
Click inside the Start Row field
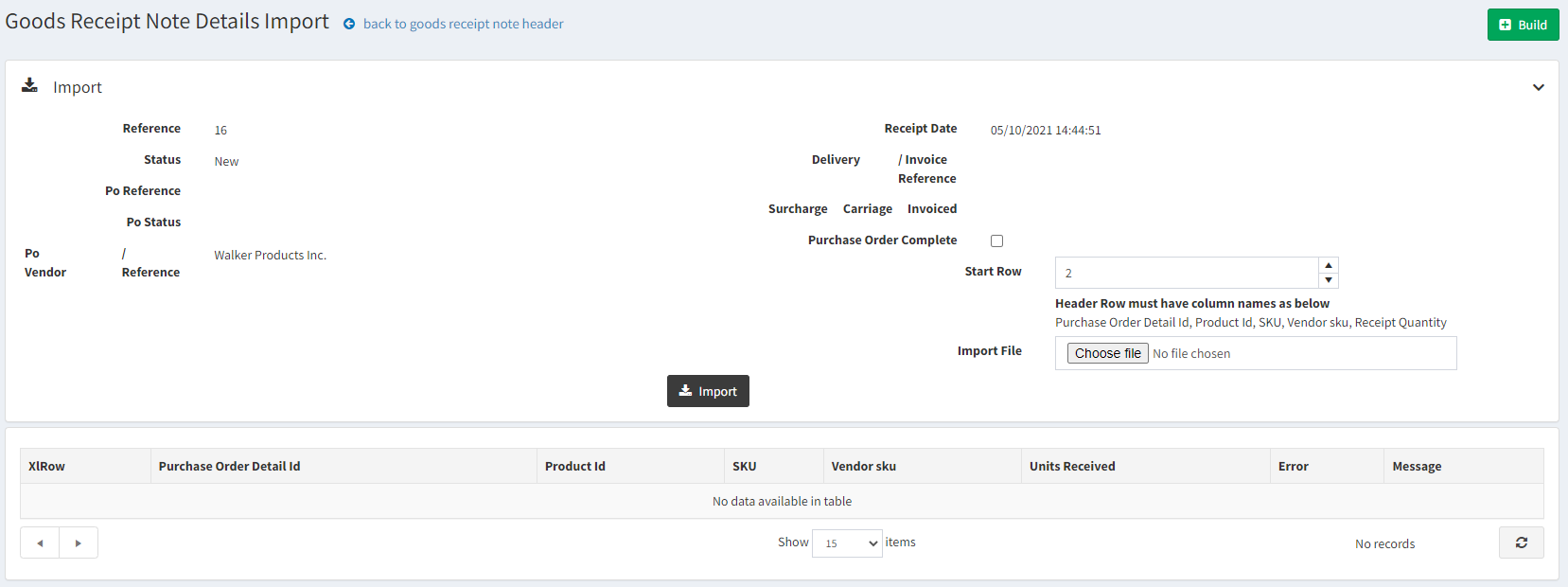coord(1187,273)
